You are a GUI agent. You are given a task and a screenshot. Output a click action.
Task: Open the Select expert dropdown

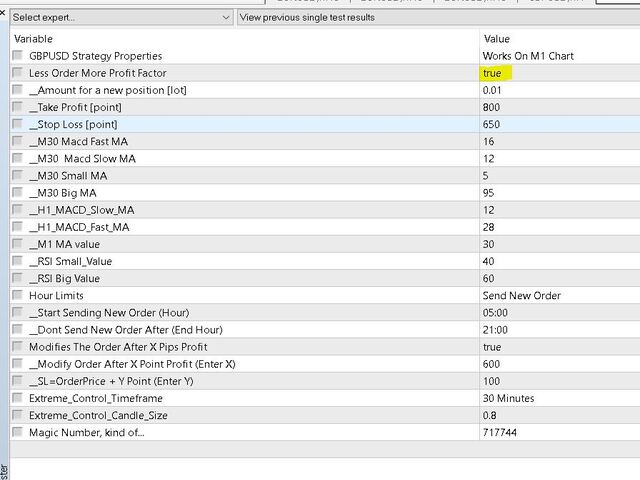pyautogui.click(x=121, y=18)
